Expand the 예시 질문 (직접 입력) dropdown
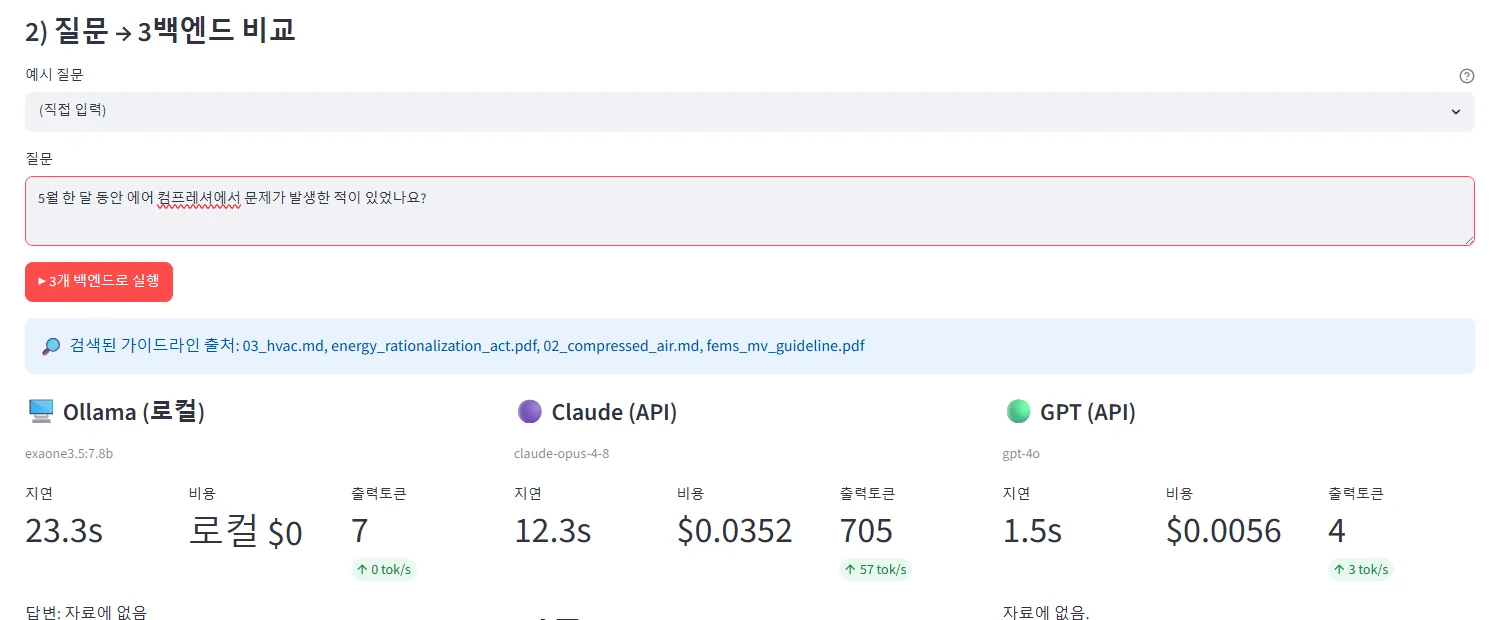This screenshot has height=620, width=1495. [x=749, y=111]
